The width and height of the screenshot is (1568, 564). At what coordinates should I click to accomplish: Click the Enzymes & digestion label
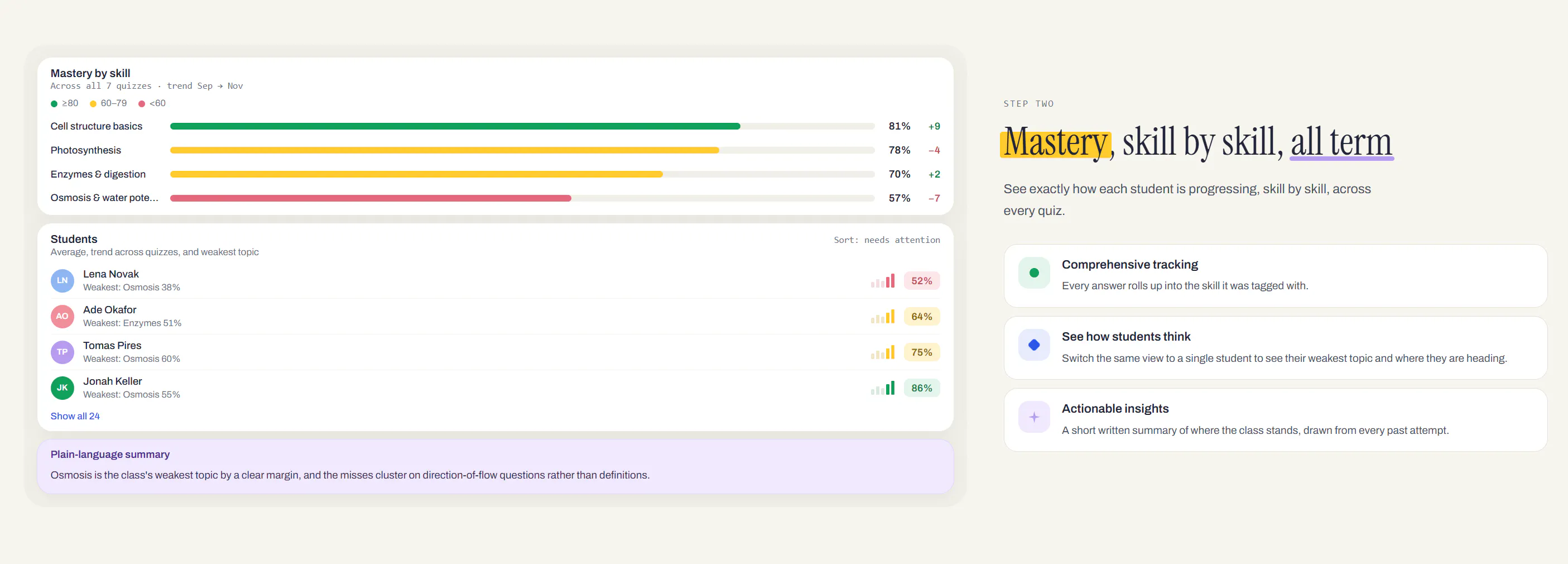pyautogui.click(x=98, y=174)
